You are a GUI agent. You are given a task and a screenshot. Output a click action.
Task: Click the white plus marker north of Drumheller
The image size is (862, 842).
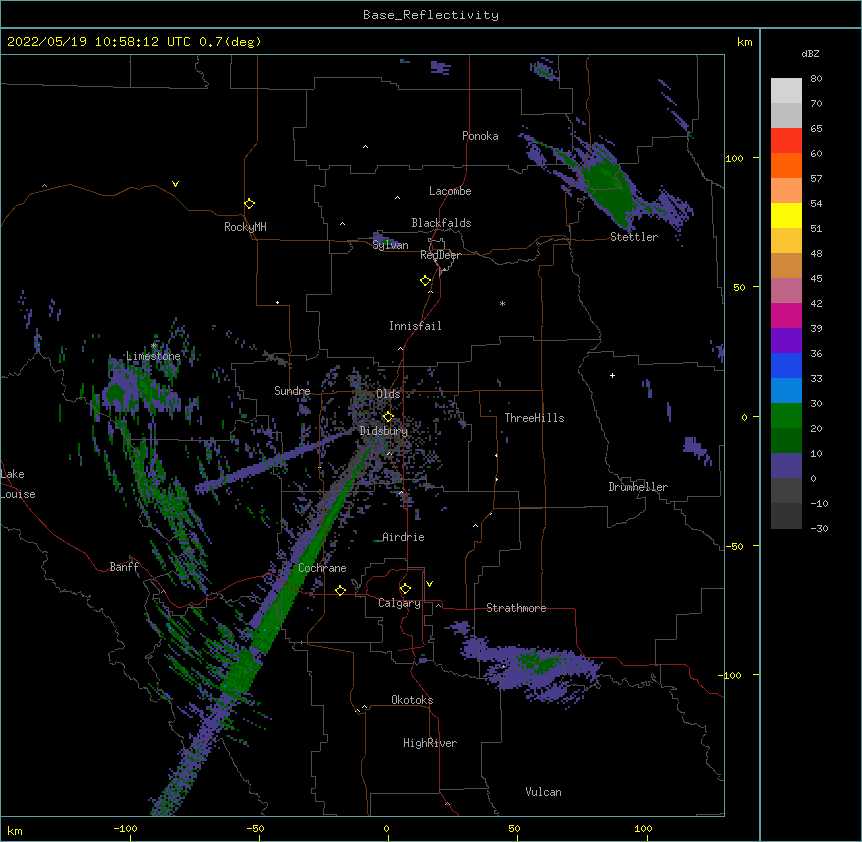coord(612,375)
